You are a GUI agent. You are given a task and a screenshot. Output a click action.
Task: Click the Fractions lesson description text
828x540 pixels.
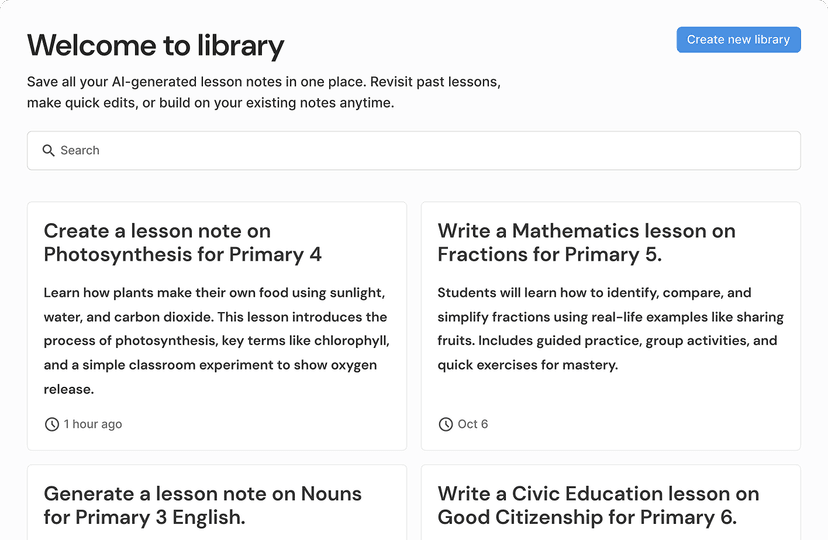click(x=610, y=329)
